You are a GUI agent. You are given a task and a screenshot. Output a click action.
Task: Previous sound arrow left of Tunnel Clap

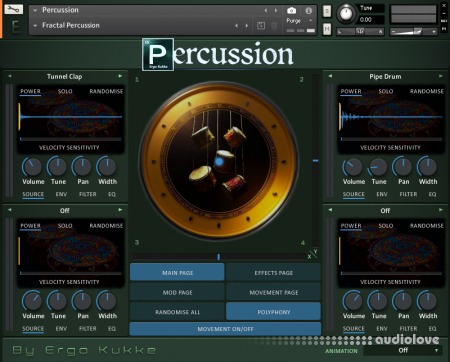10,76
